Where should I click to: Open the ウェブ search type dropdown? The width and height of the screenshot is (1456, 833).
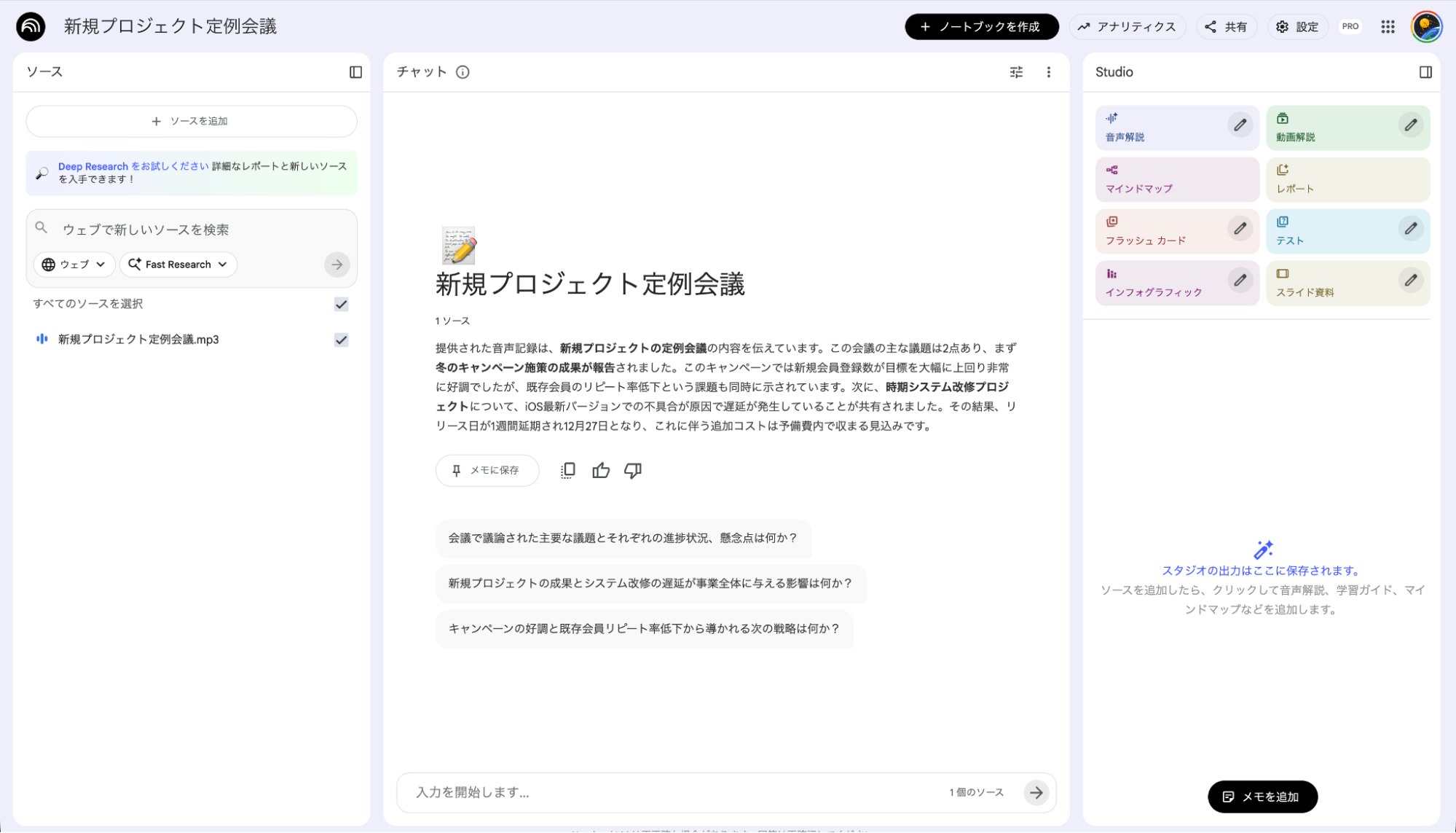[74, 265]
